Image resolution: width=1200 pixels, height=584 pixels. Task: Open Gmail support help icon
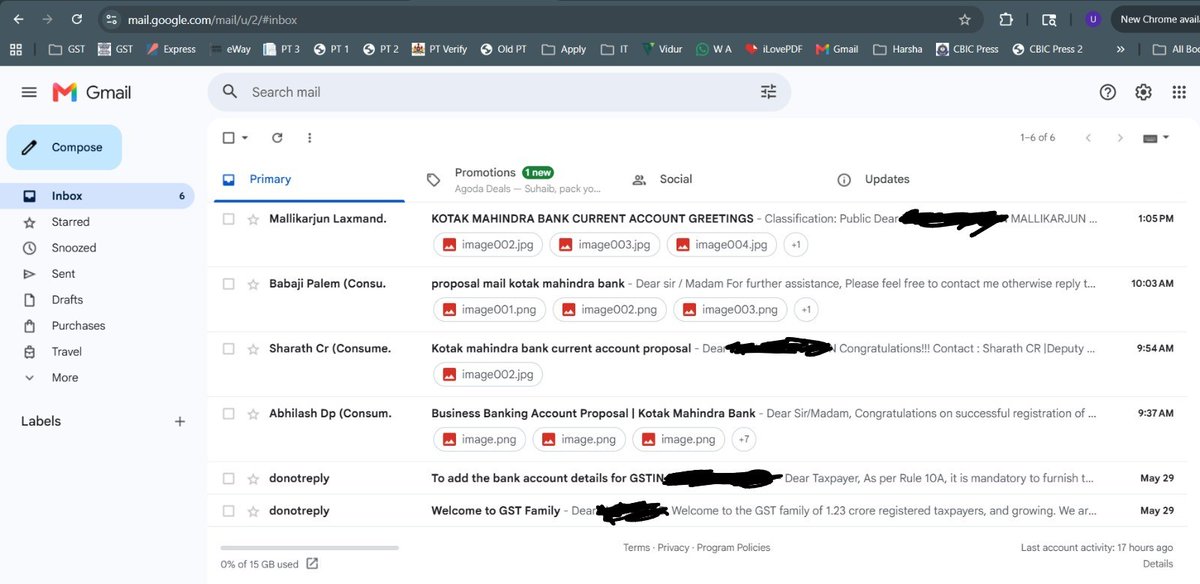[x=1108, y=92]
